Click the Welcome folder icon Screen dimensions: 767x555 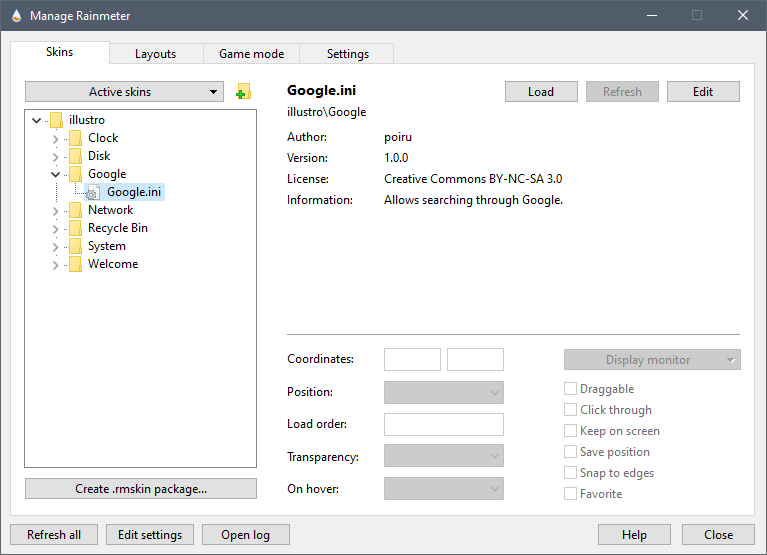(x=75, y=264)
